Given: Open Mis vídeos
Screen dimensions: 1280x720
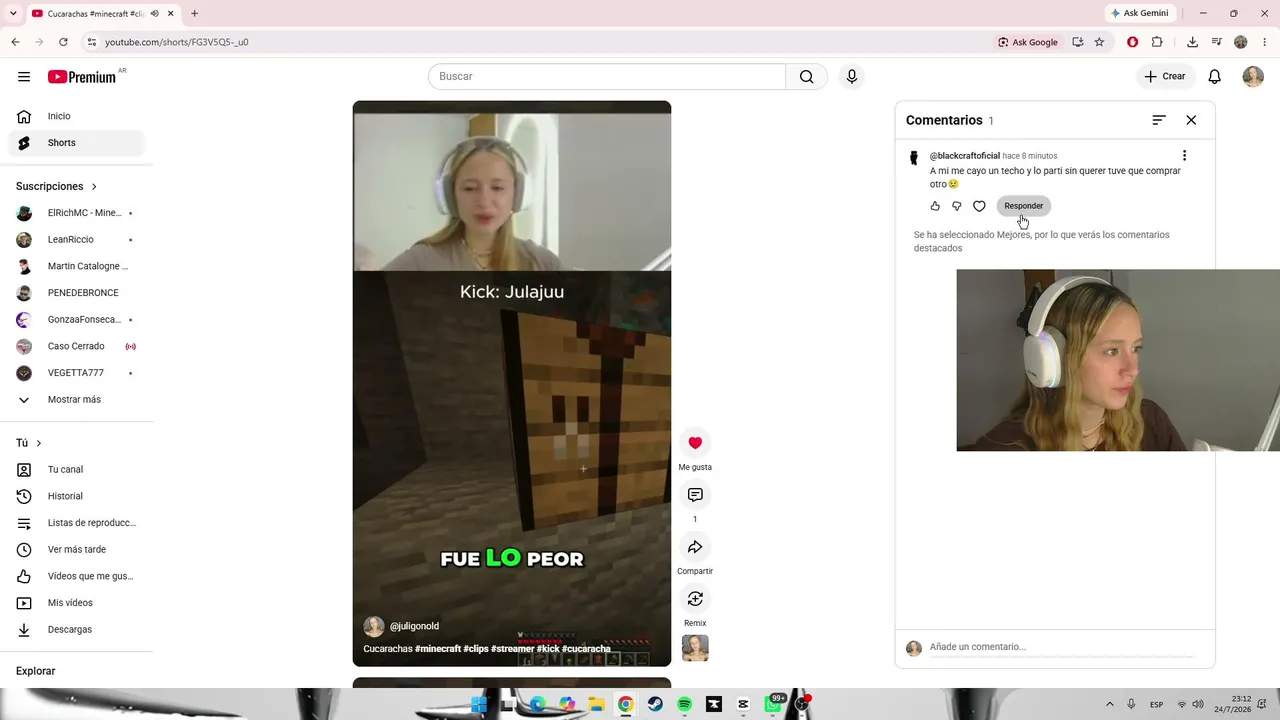Looking at the screenshot, I should tap(75, 603).
